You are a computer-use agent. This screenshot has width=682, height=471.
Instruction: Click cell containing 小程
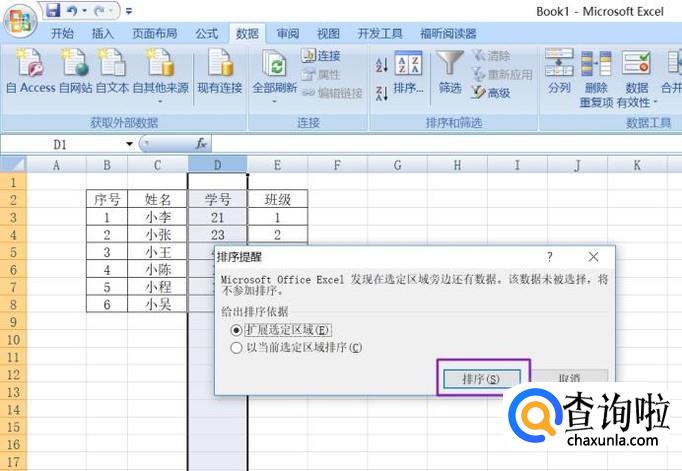click(157, 287)
